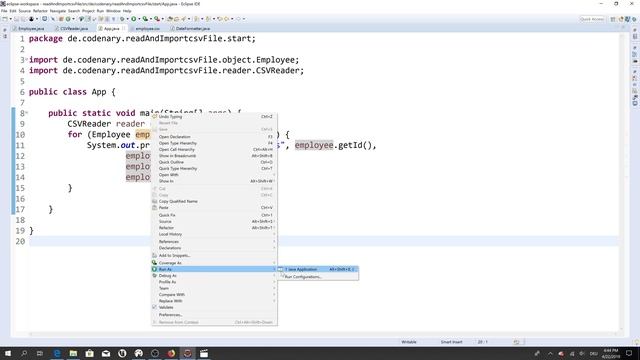This screenshot has height=360, width=640.
Task: Click the Microsoft Store taskbar icon
Action: (x=89, y=353)
